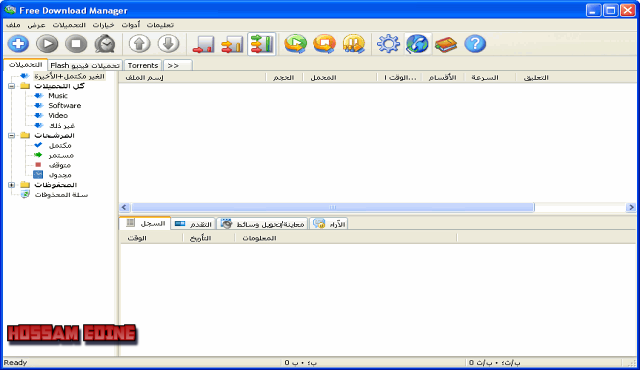Open the أدوات menu
The image size is (640, 370).
tap(131, 25)
